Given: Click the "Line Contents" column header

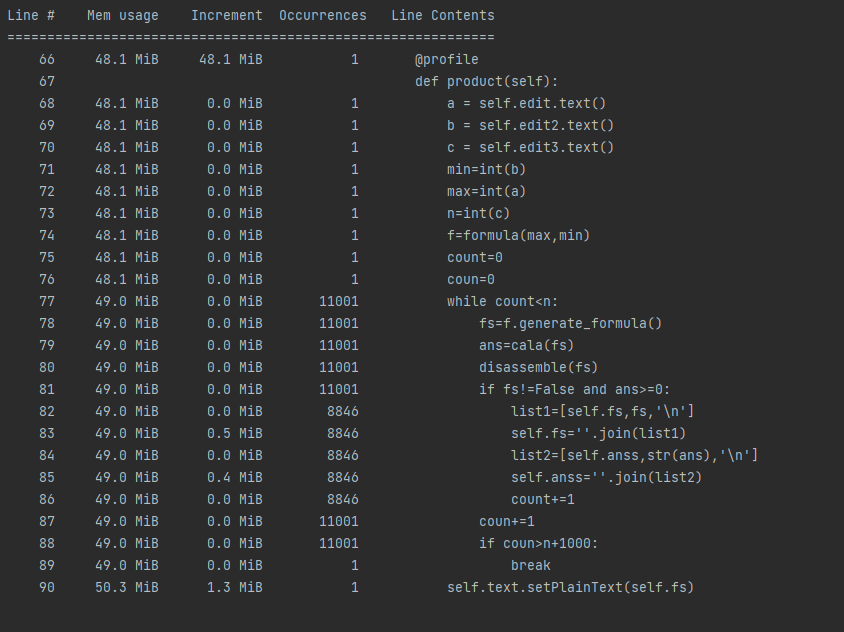Looking at the screenshot, I should coord(443,16).
